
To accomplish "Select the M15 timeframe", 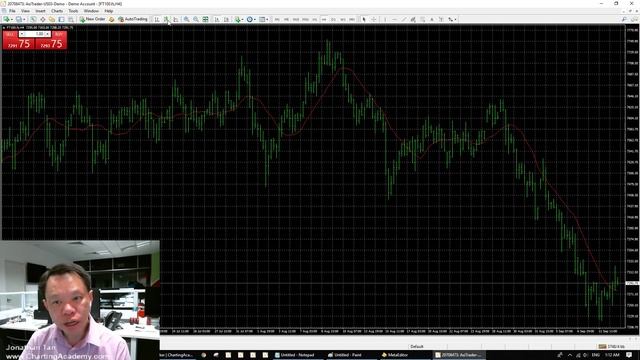I will 296,19.
